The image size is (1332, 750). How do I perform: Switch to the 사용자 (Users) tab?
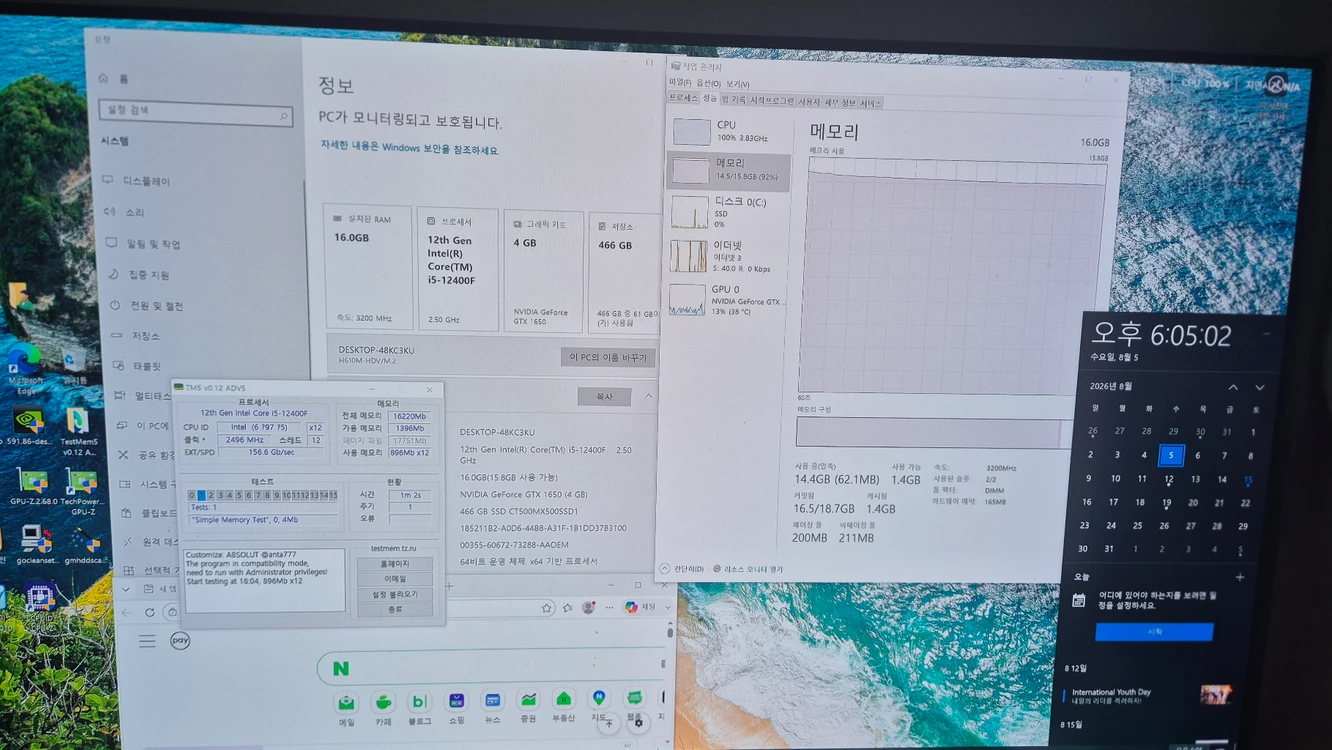point(808,102)
